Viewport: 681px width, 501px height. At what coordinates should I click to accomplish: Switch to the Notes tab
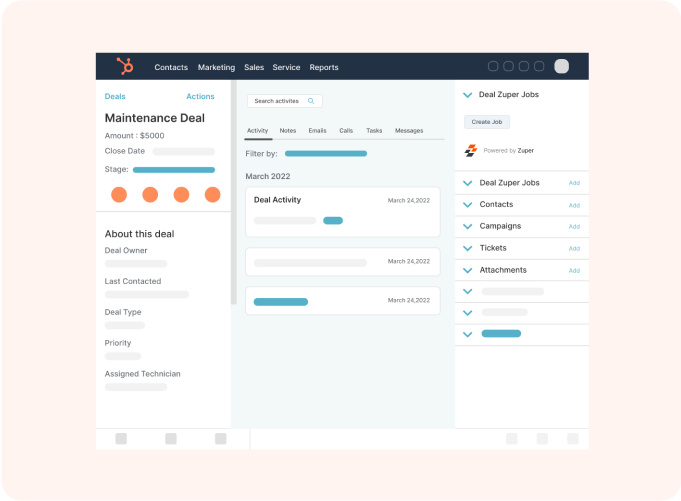point(288,131)
